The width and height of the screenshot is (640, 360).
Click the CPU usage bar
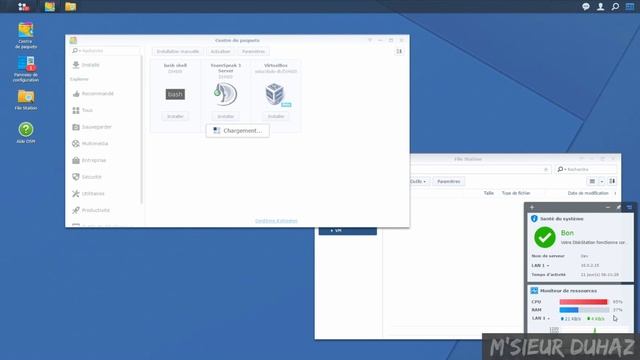584,302
